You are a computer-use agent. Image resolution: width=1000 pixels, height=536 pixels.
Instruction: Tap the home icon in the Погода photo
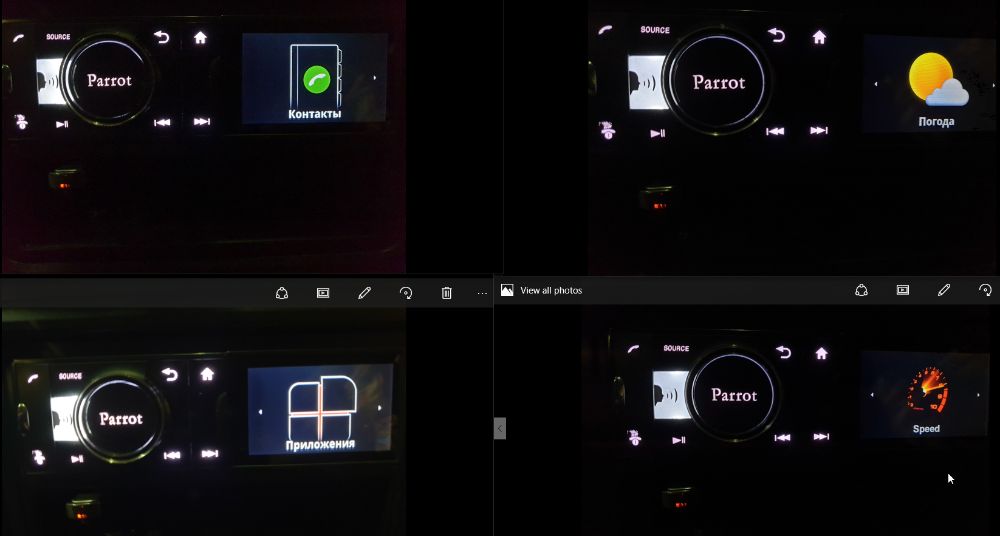[x=819, y=38]
